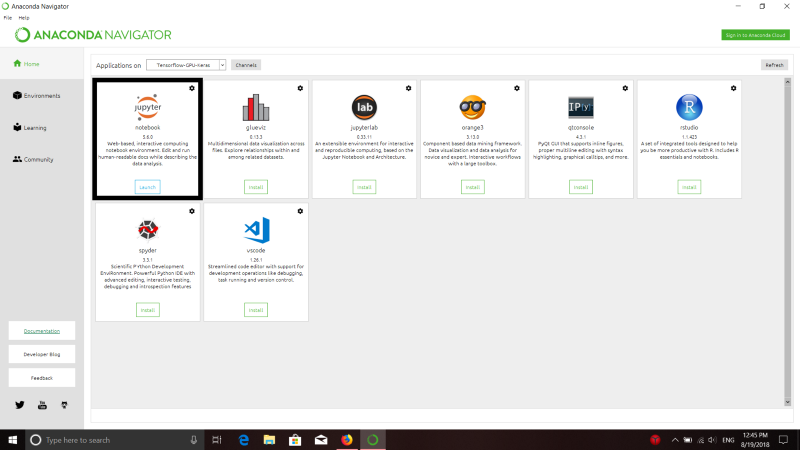Open the Twitter link icon in sidebar
Image resolution: width=800 pixels, height=450 pixels.
[20, 405]
